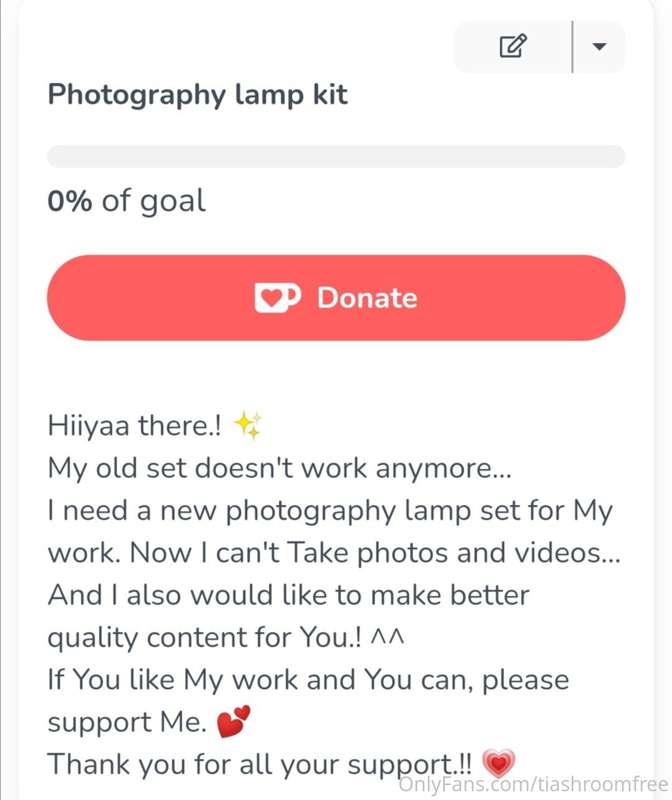Open the dropdown arrow beside edit
The width and height of the screenshot is (672, 800).
coord(599,46)
